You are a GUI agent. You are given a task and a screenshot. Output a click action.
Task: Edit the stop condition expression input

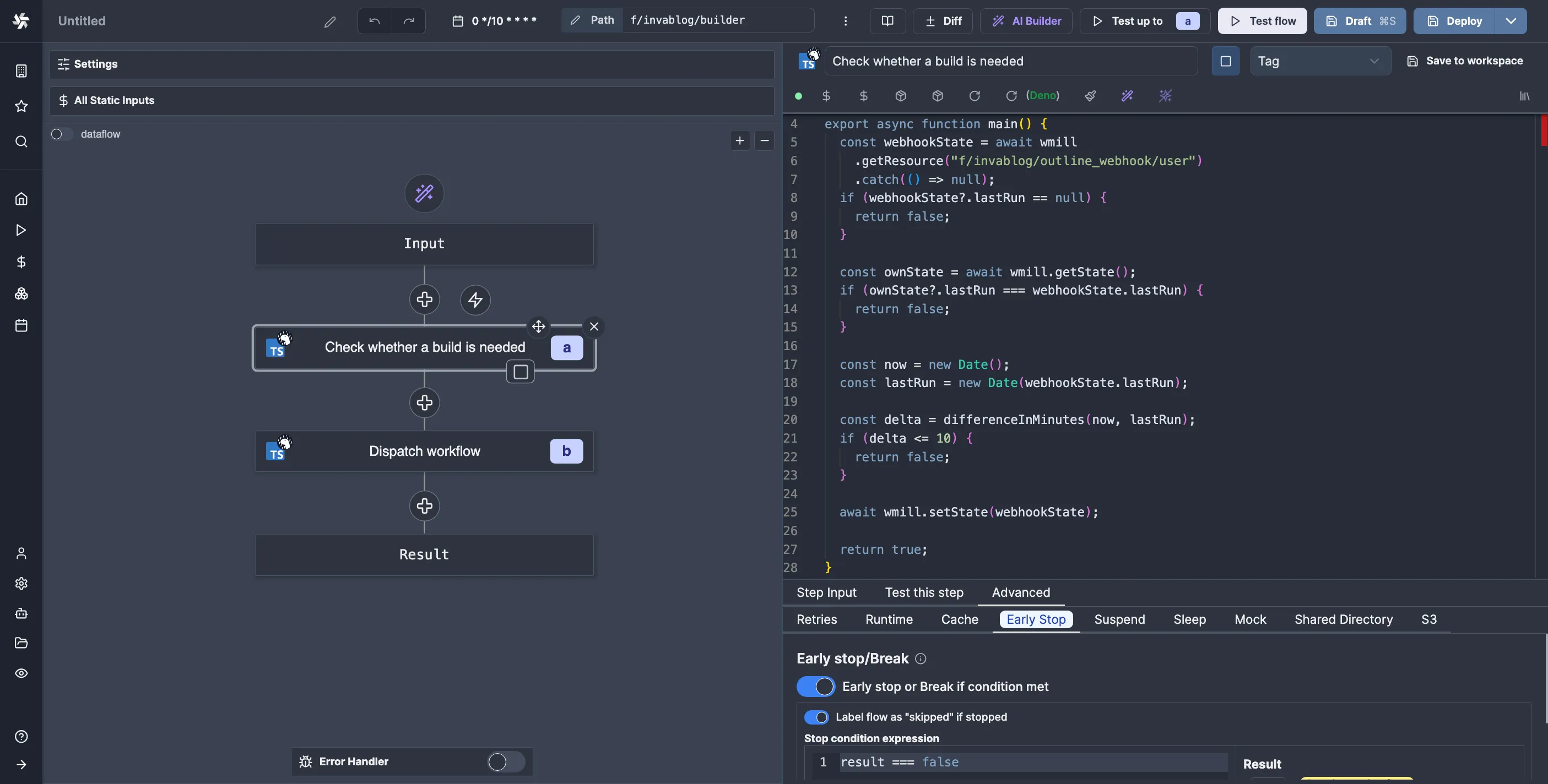(1030, 762)
